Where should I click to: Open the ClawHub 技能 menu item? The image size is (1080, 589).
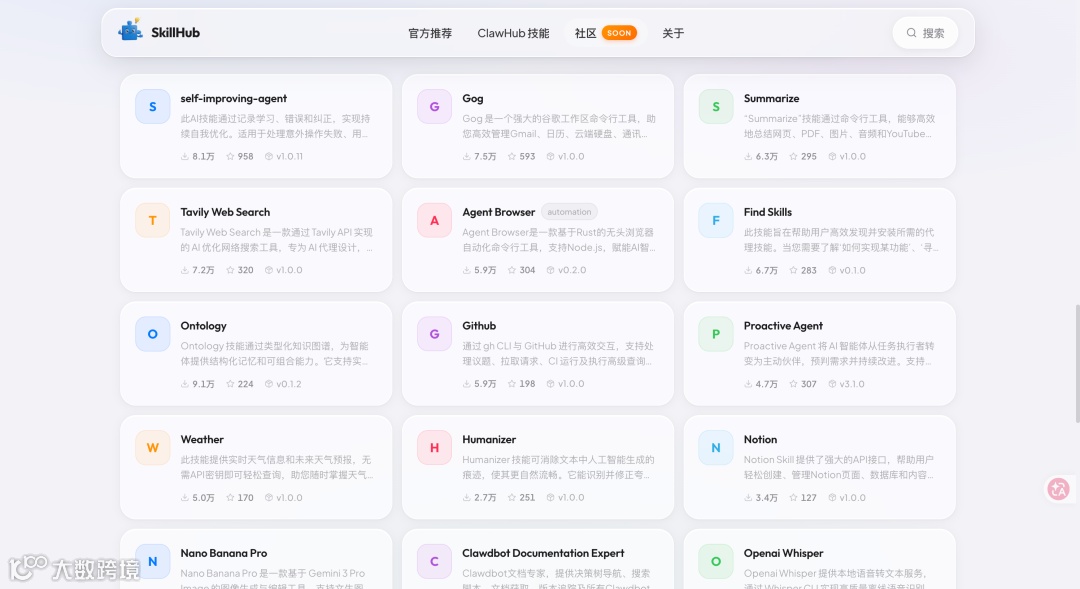click(x=513, y=33)
